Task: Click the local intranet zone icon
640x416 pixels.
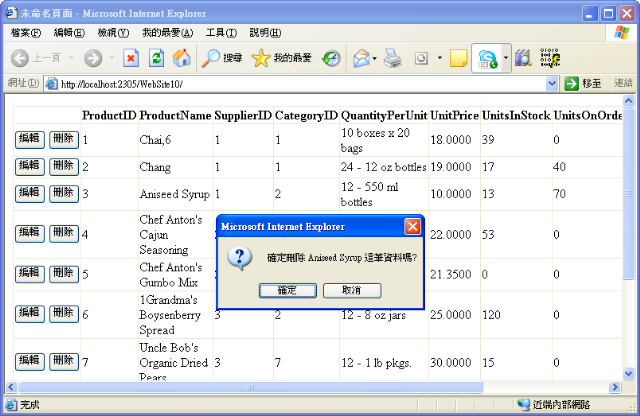Action: point(523,405)
